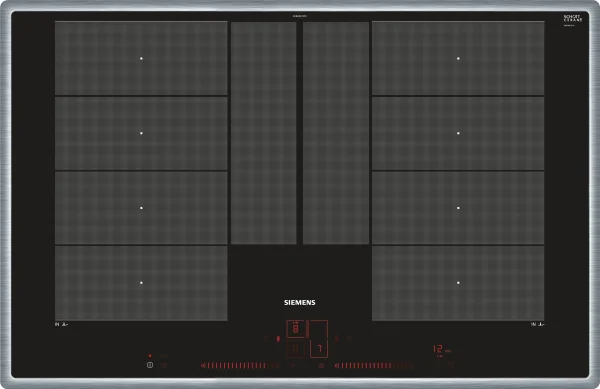Image resolution: width=600 pixels, height=389 pixels.
Task: Select the zone display showing 7
Action: click(x=319, y=348)
